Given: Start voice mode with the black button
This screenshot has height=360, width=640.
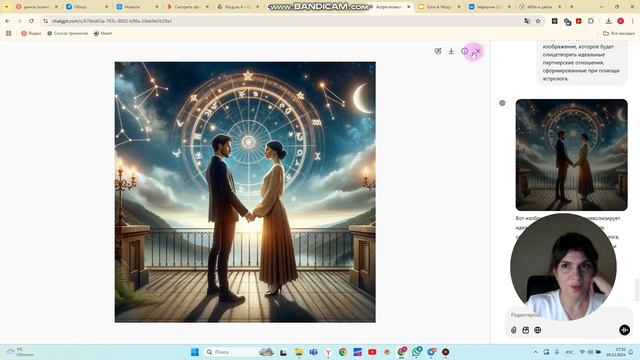Looking at the screenshot, I should coord(624,330).
